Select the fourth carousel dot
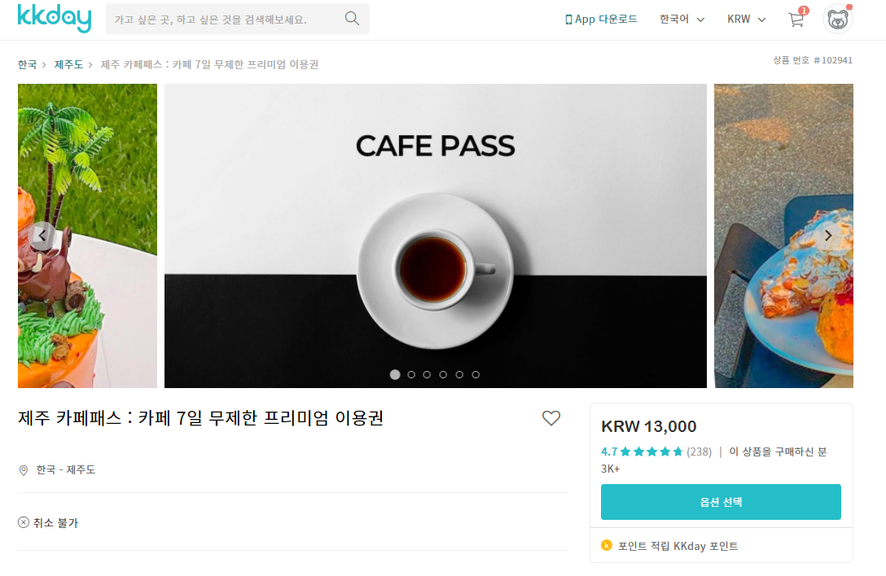This screenshot has width=886, height=576. (443, 374)
